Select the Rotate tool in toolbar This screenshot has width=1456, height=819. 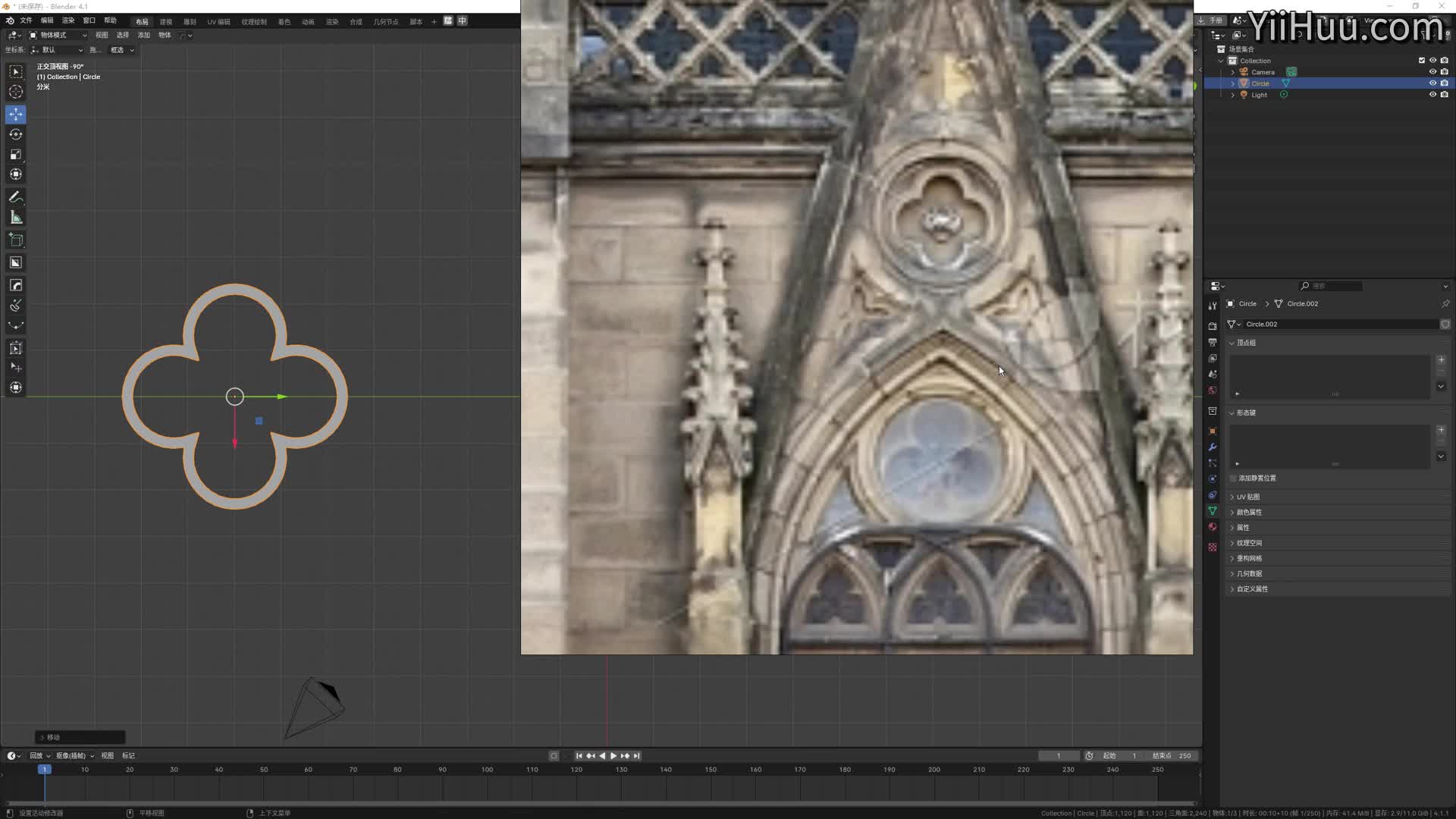(16, 134)
